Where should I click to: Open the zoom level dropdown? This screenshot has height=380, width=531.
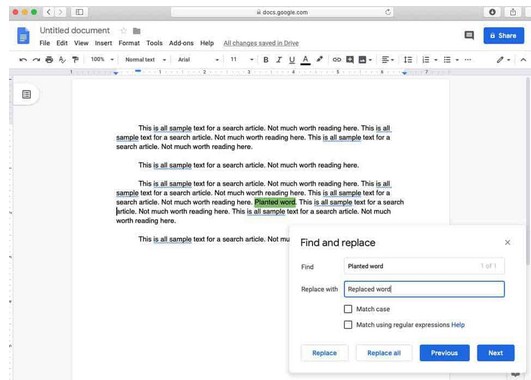pyautogui.click(x=102, y=59)
